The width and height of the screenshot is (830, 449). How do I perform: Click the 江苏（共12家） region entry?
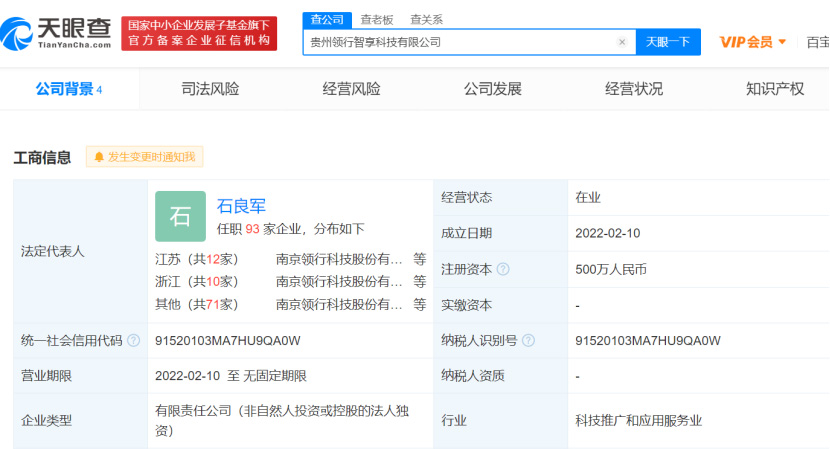197,259
